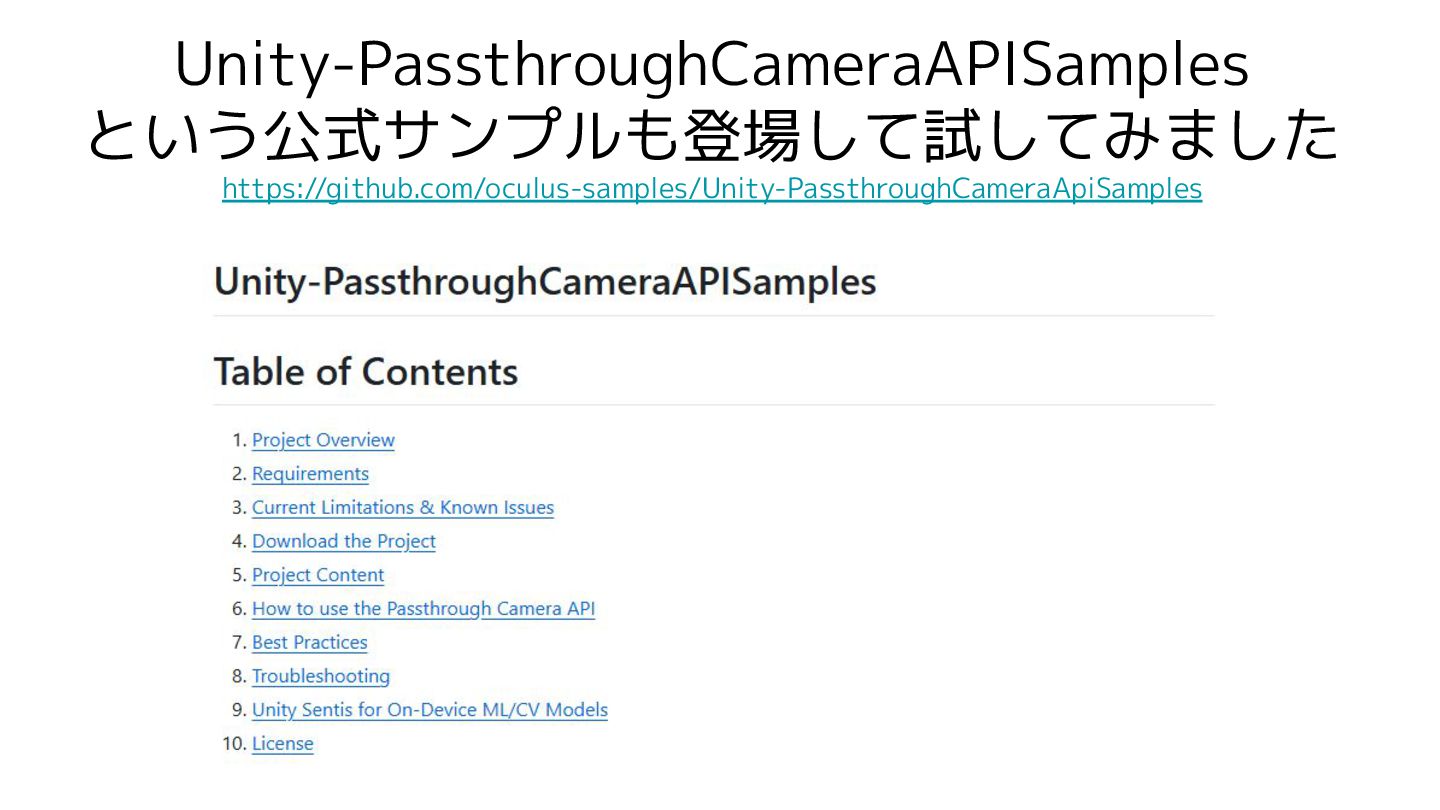The image size is (1440, 810).
Task: Click list number 10 before License
Action: 234,744
